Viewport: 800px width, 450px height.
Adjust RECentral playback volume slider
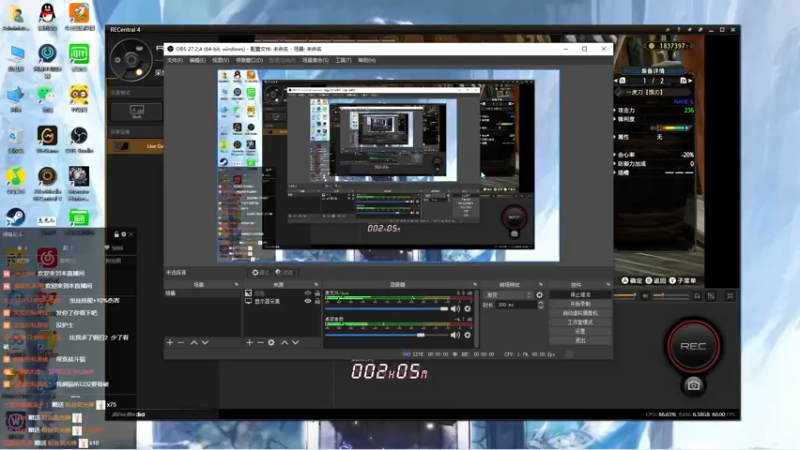tap(670, 295)
